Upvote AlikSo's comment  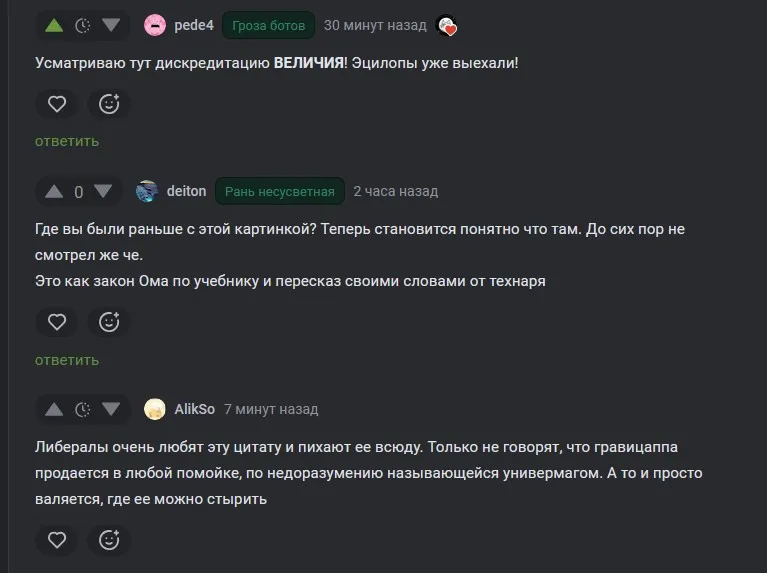[54, 409]
